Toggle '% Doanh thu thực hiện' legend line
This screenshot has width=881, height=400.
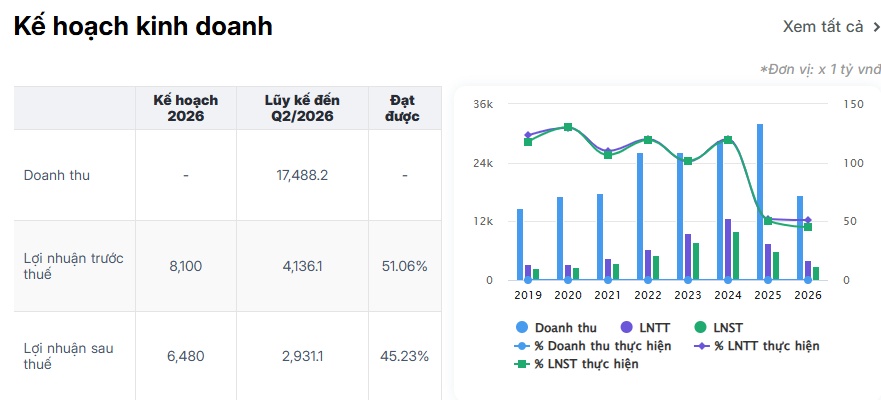tap(593, 346)
